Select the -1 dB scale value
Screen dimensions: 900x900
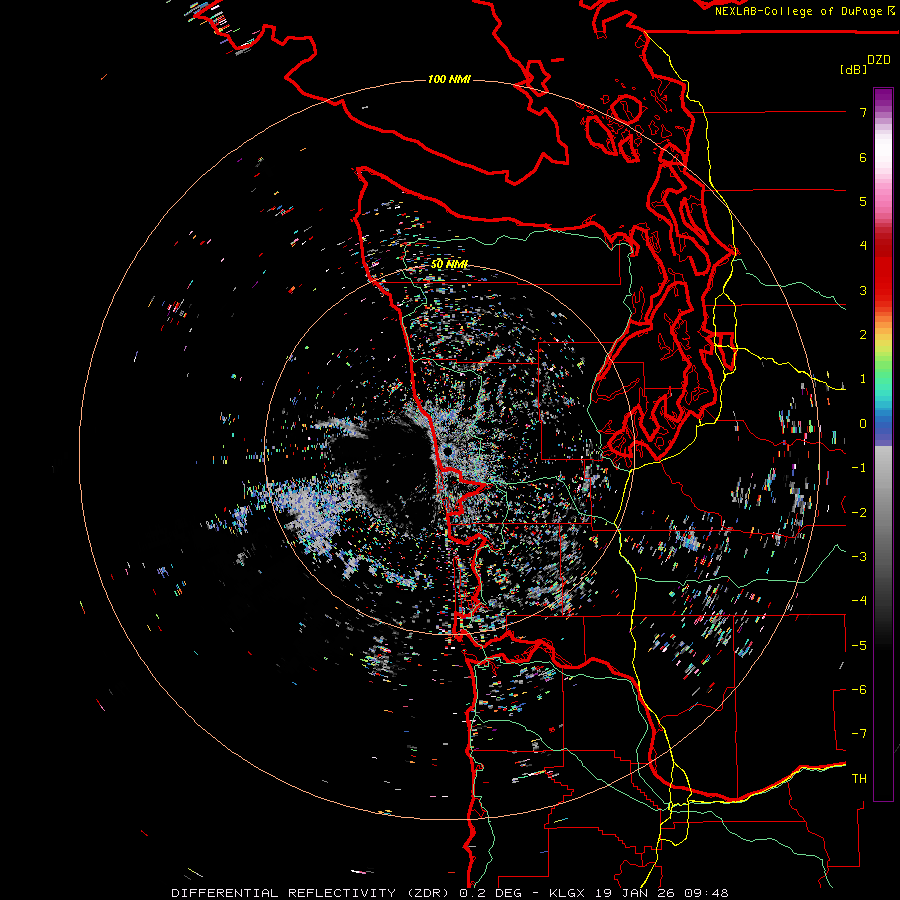coord(859,468)
